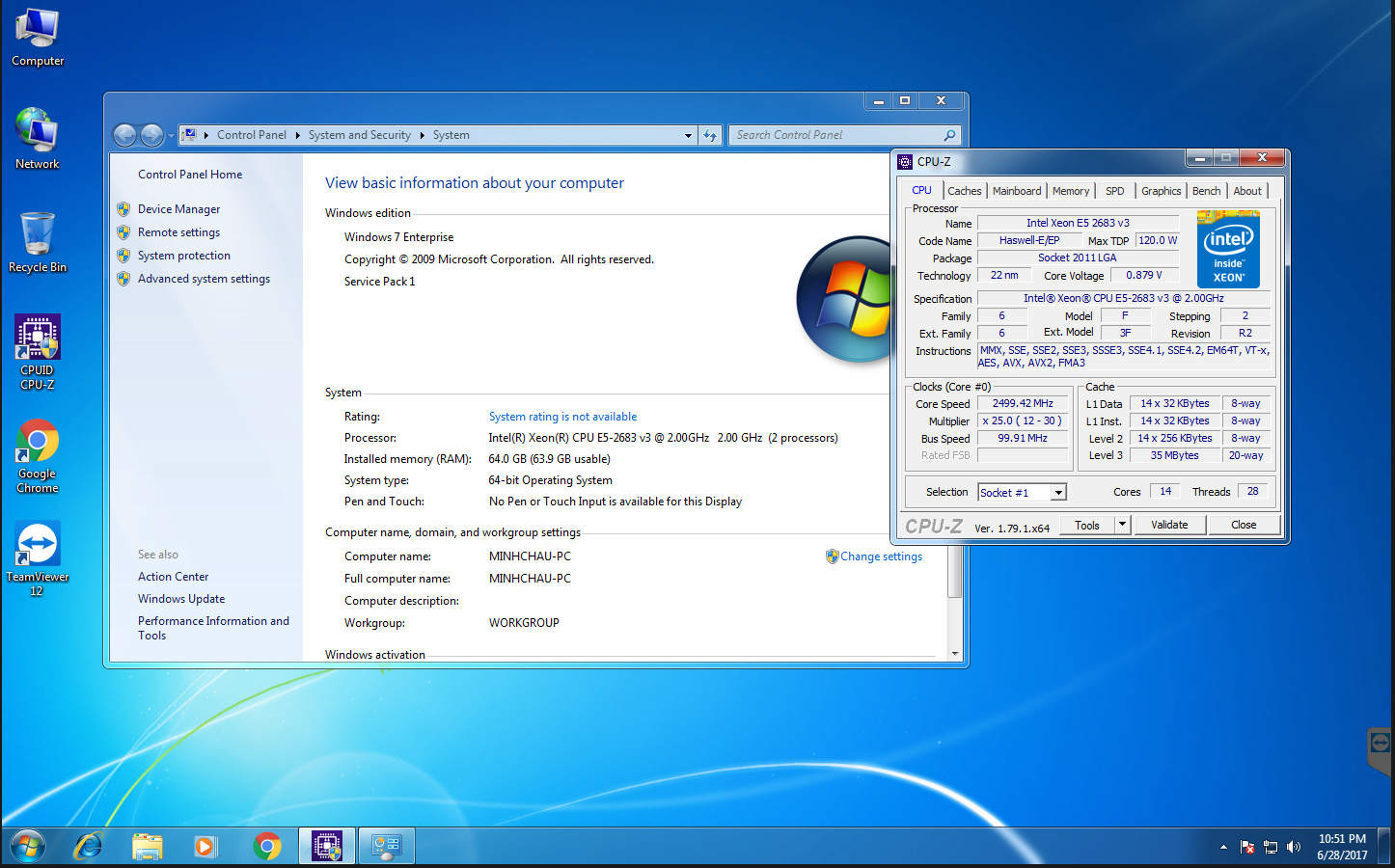The image size is (1395, 868).
Task: Open Device Manager link
Action: point(178,209)
